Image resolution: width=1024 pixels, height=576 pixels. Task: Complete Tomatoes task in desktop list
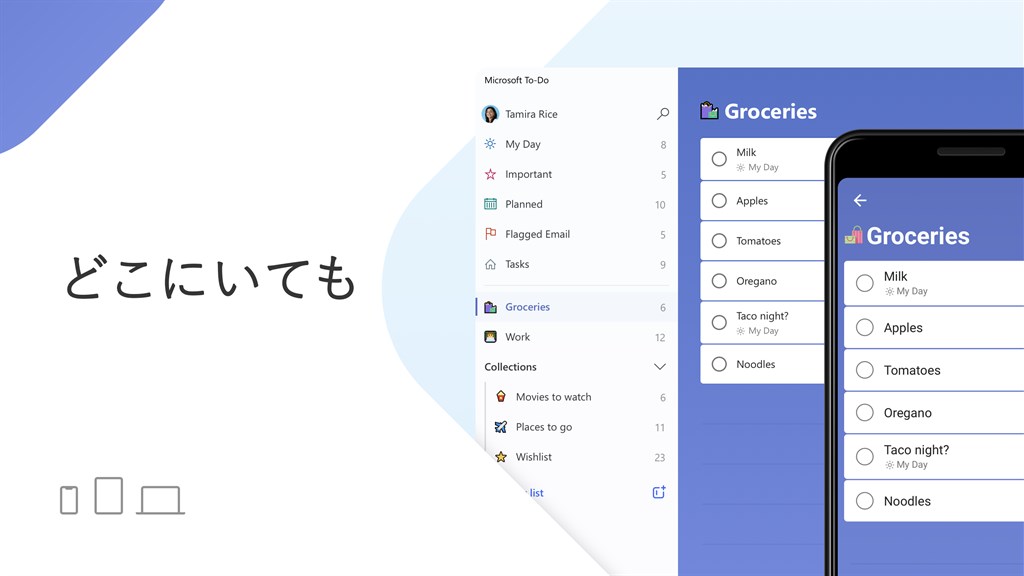[x=719, y=241]
